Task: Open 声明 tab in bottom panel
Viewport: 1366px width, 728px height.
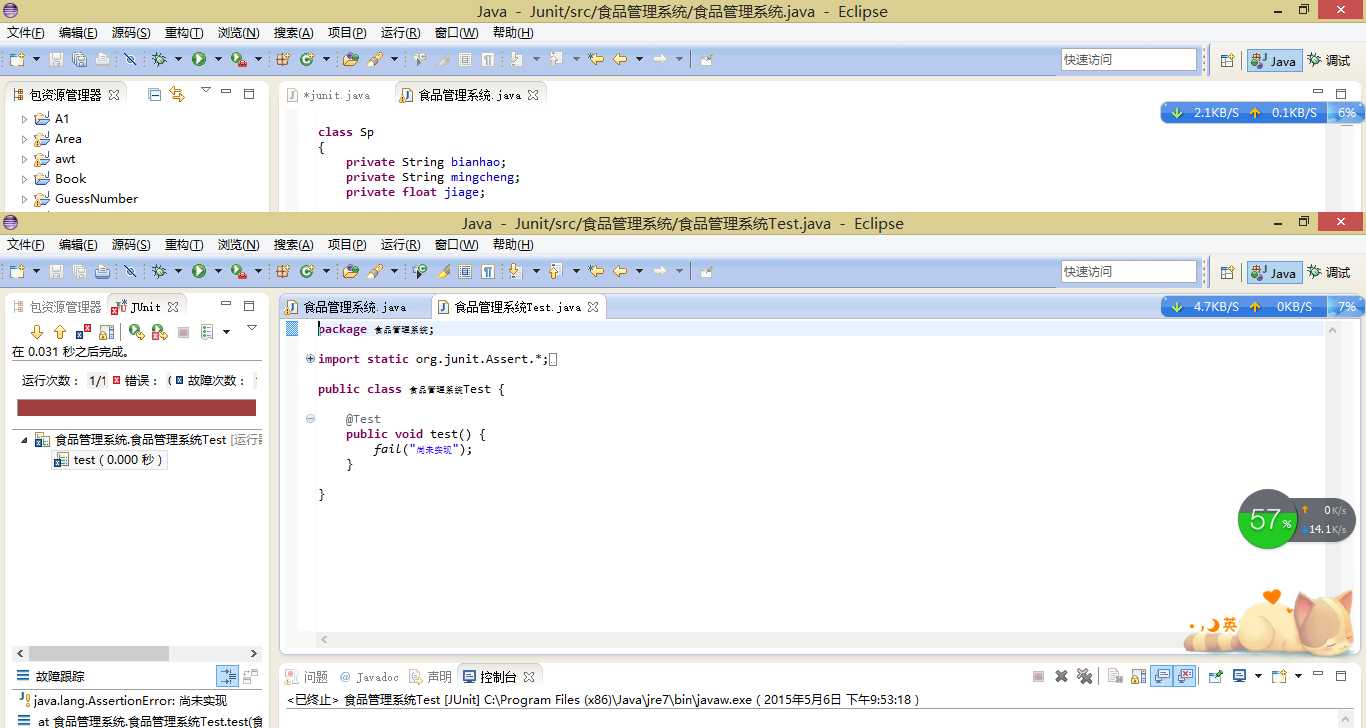Action: pos(431,677)
